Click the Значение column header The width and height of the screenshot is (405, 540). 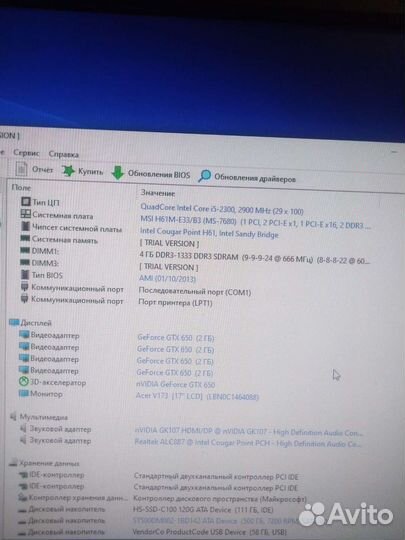pyautogui.click(x=158, y=193)
